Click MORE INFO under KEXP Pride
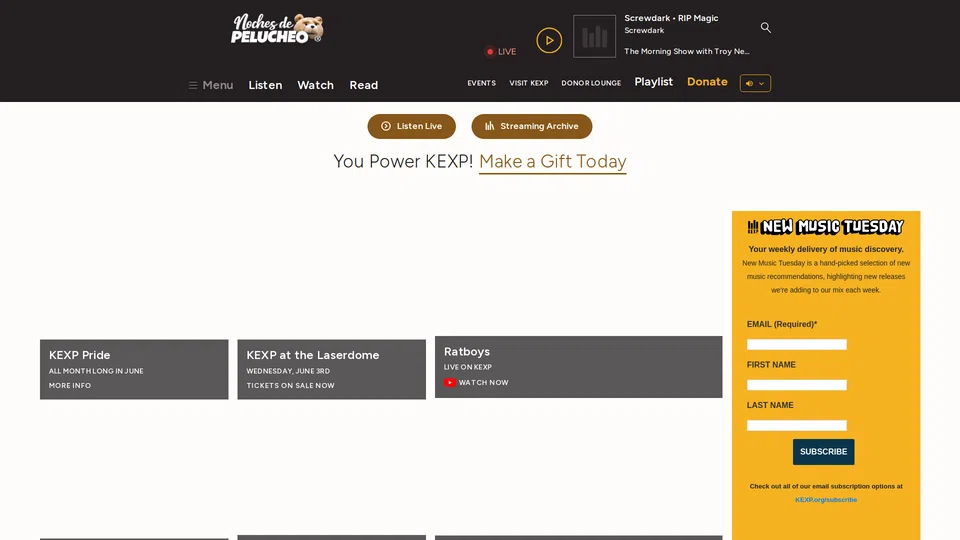Image resolution: width=960 pixels, height=540 pixels. coord(70,386)
